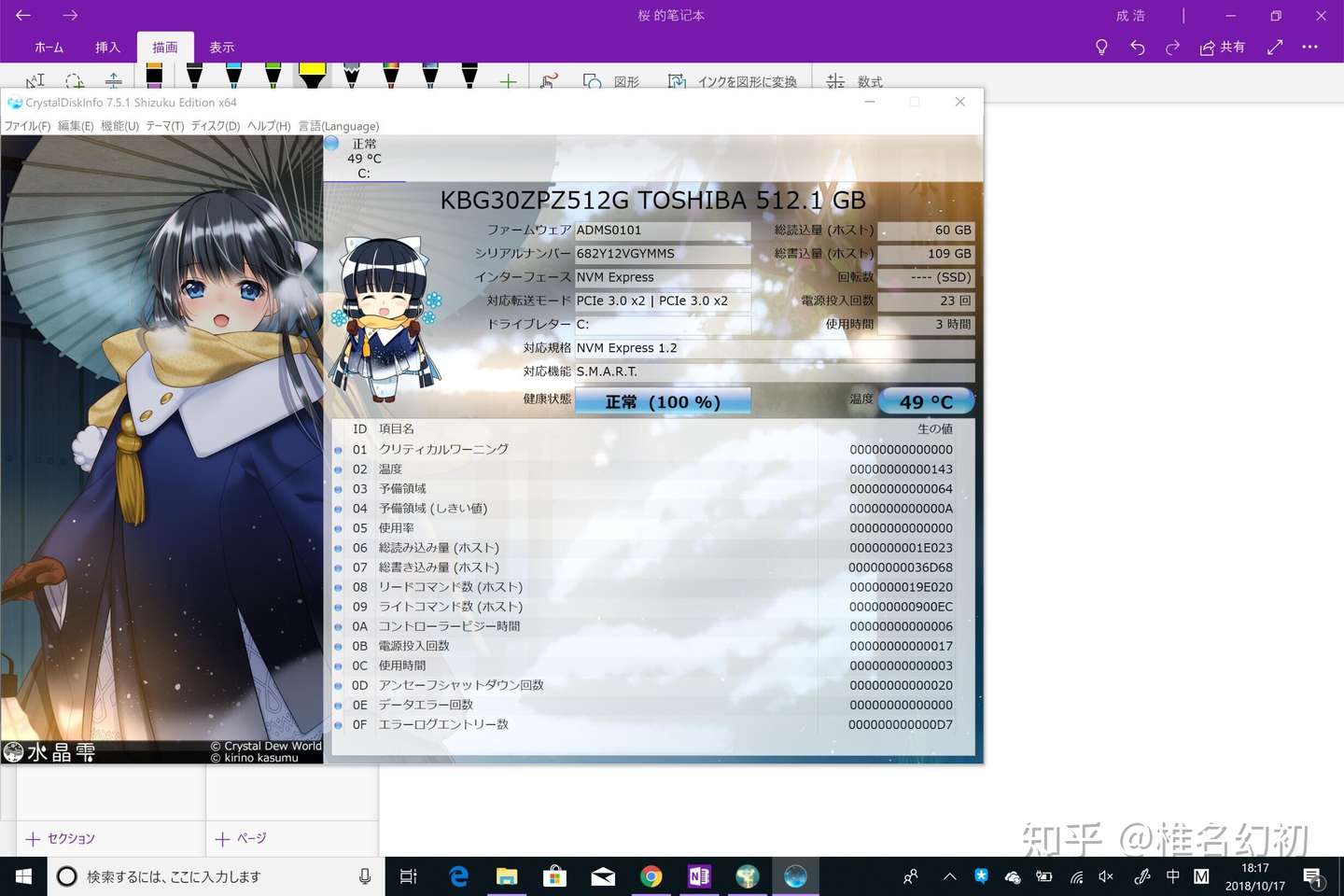The height and width of the screenshot is (896, 1344).
Task: Open the 数式 math button
Action: click(x=854, y=81)
